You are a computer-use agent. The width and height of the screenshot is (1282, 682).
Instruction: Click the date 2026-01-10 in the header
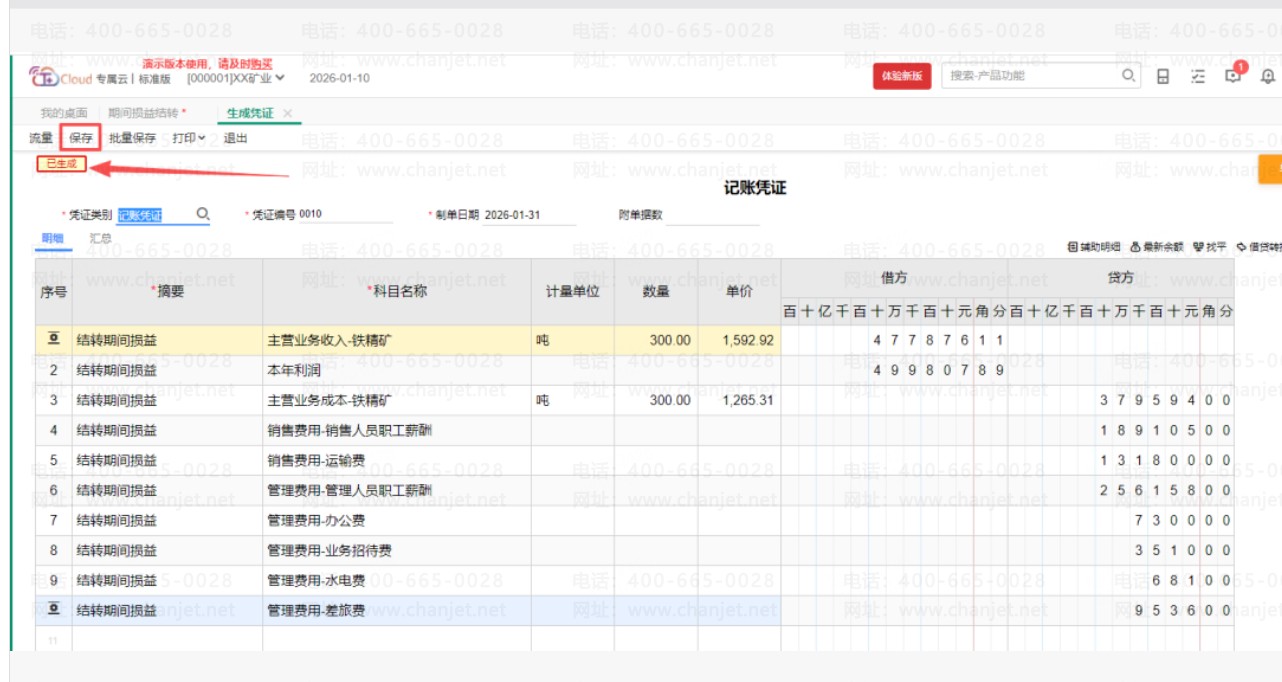(339, 78)
